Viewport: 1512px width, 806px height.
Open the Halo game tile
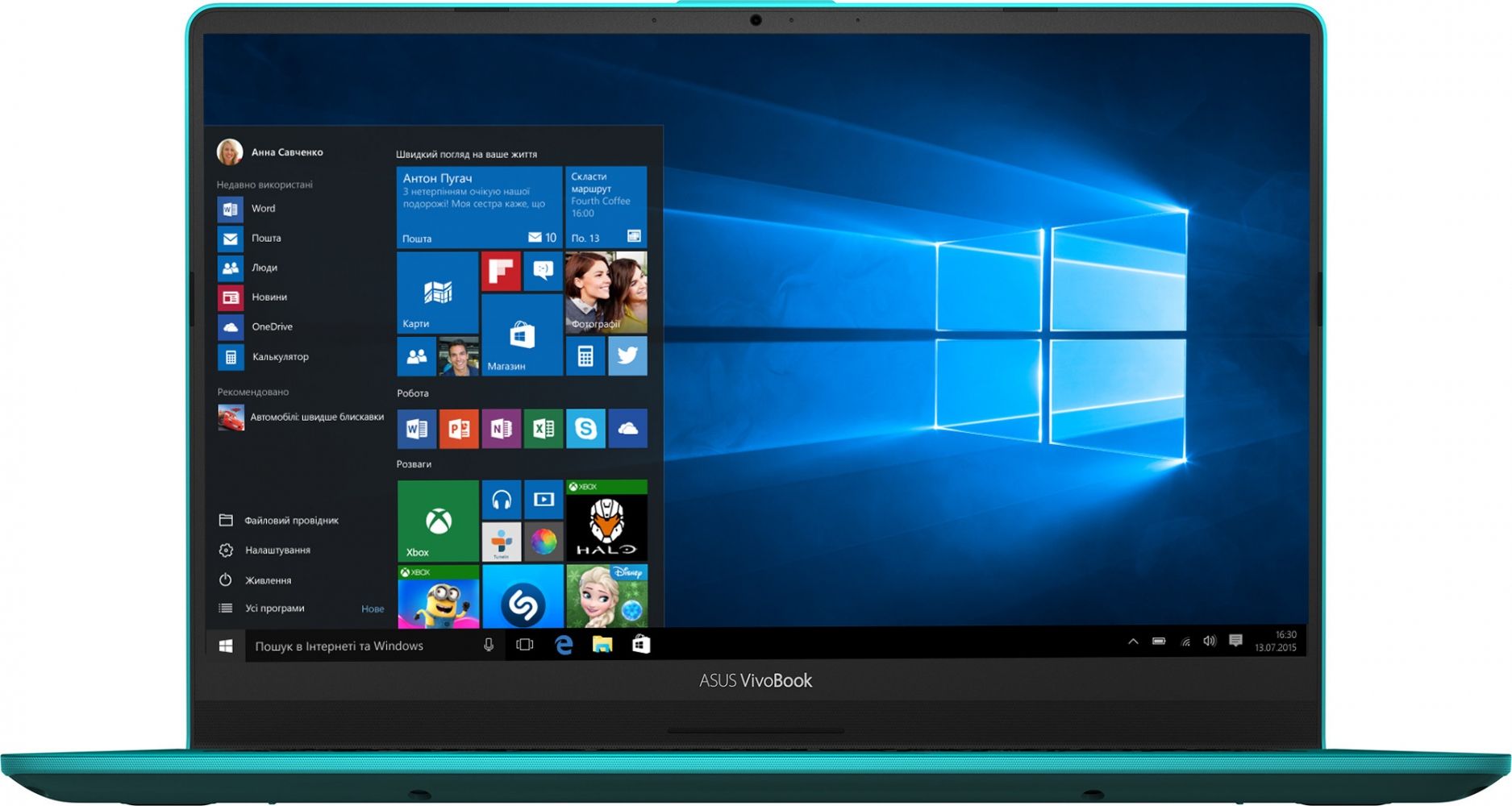606,521
